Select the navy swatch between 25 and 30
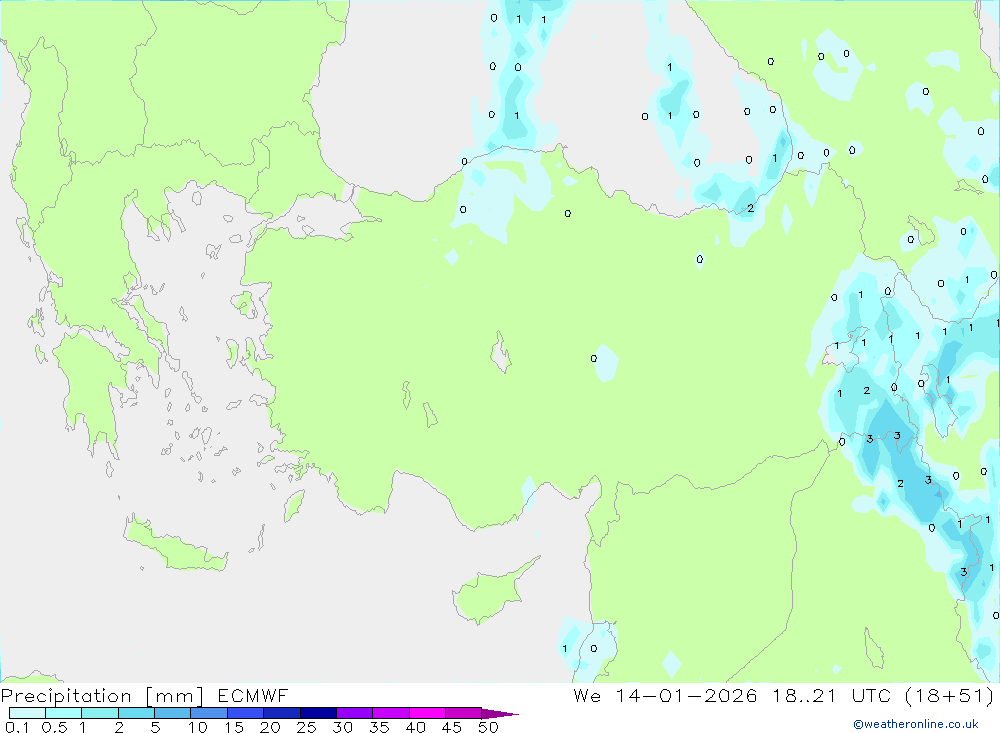Screen dimensions: 1000x733 click(x=318, y=713)
